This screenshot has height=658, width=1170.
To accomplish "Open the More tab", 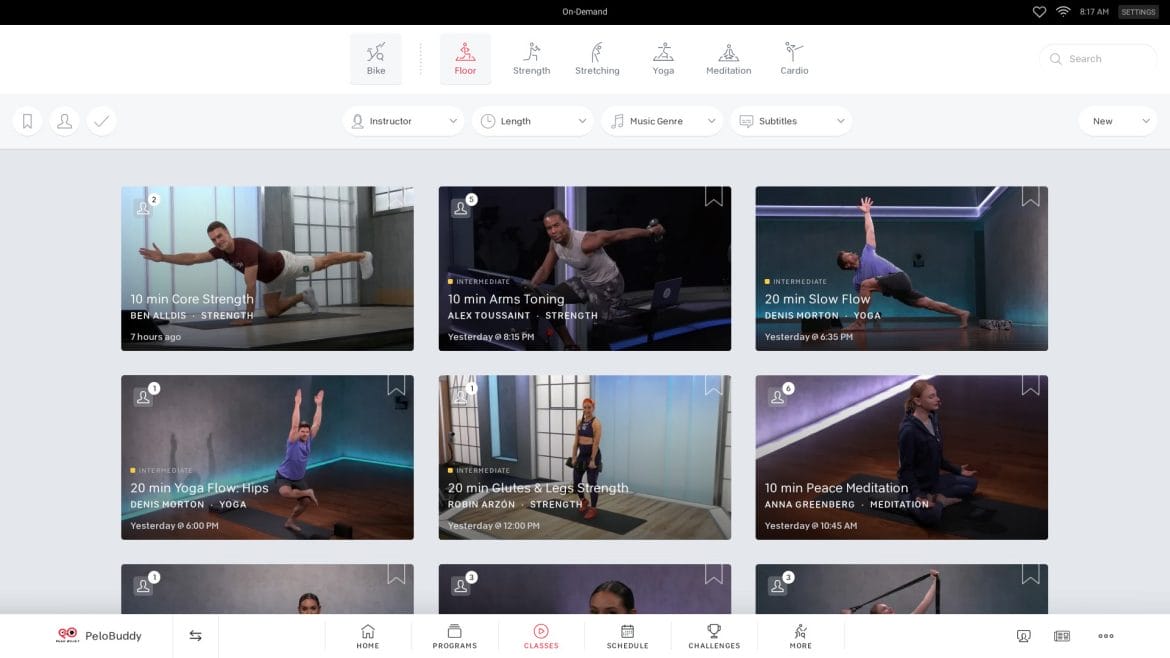I will point(801,636).
